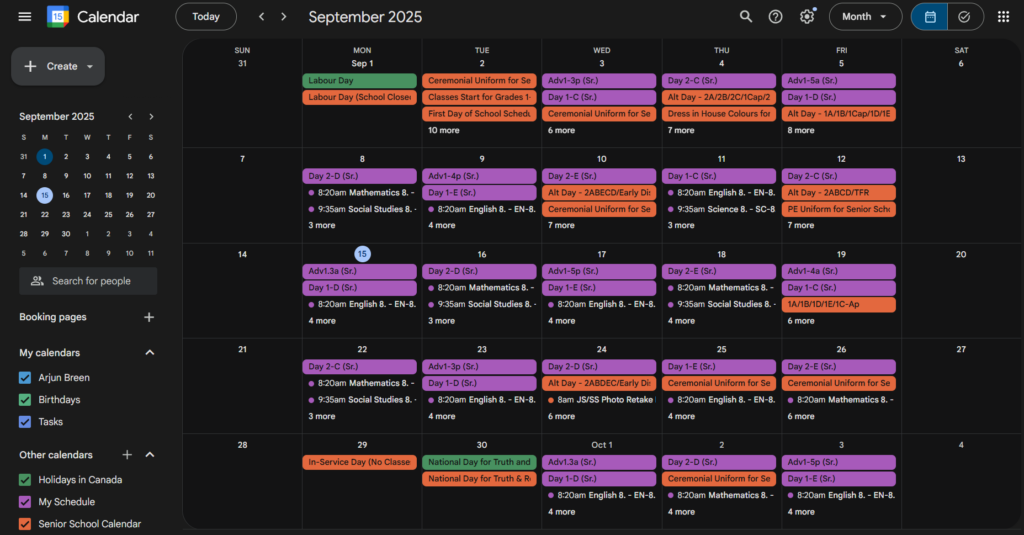Add other calendars plus icon
The width and height of the screenshot is (1024, 535).
(x=127, y=455)
